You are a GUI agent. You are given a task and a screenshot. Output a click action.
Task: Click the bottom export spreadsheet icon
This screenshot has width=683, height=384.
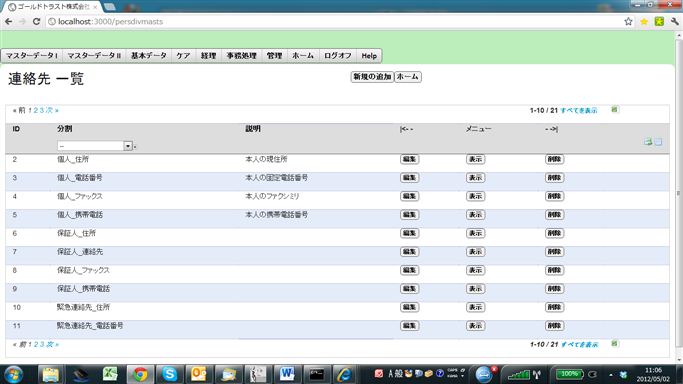(x=615, y=344)
